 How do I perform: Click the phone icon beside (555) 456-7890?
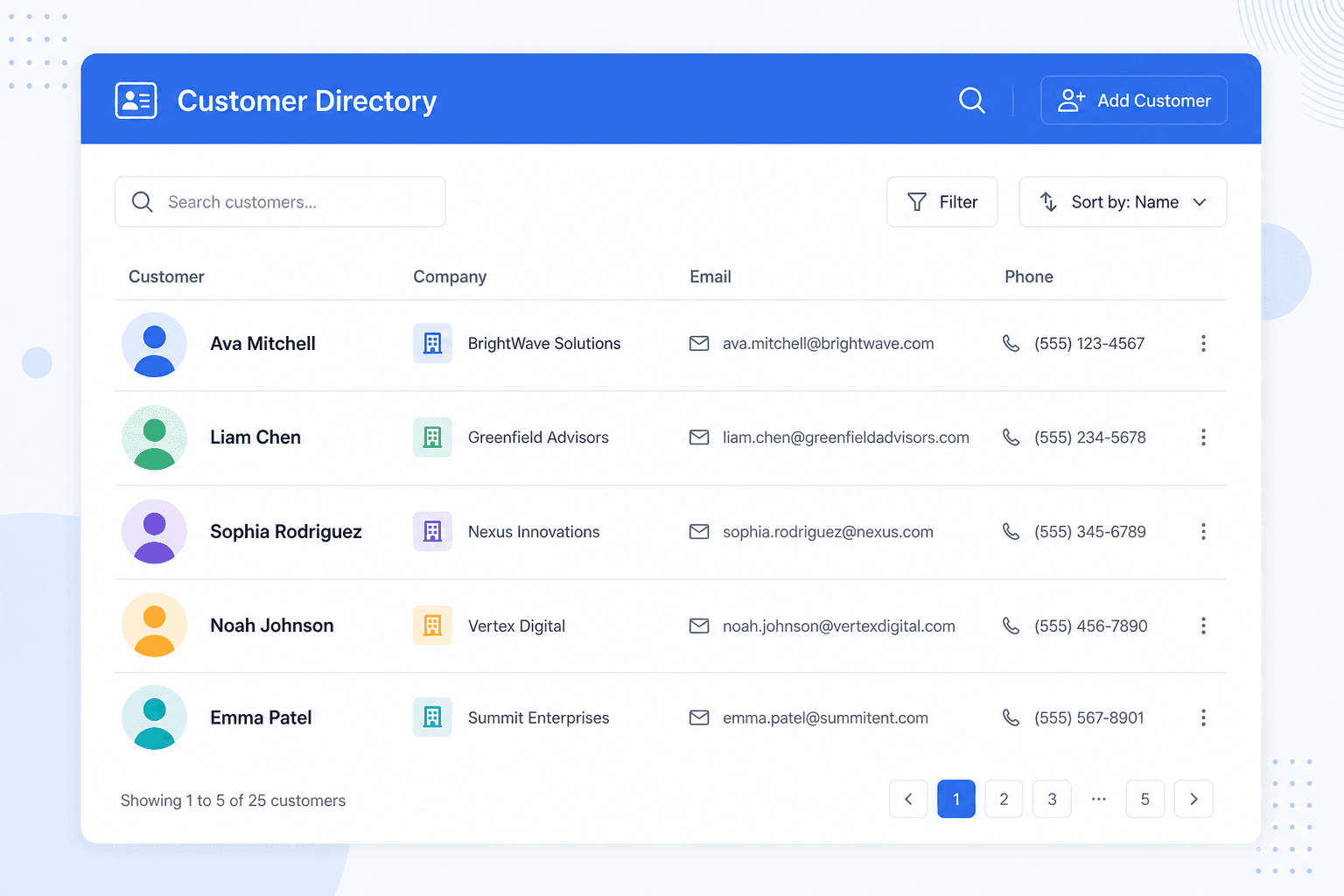pos(1011,626)
